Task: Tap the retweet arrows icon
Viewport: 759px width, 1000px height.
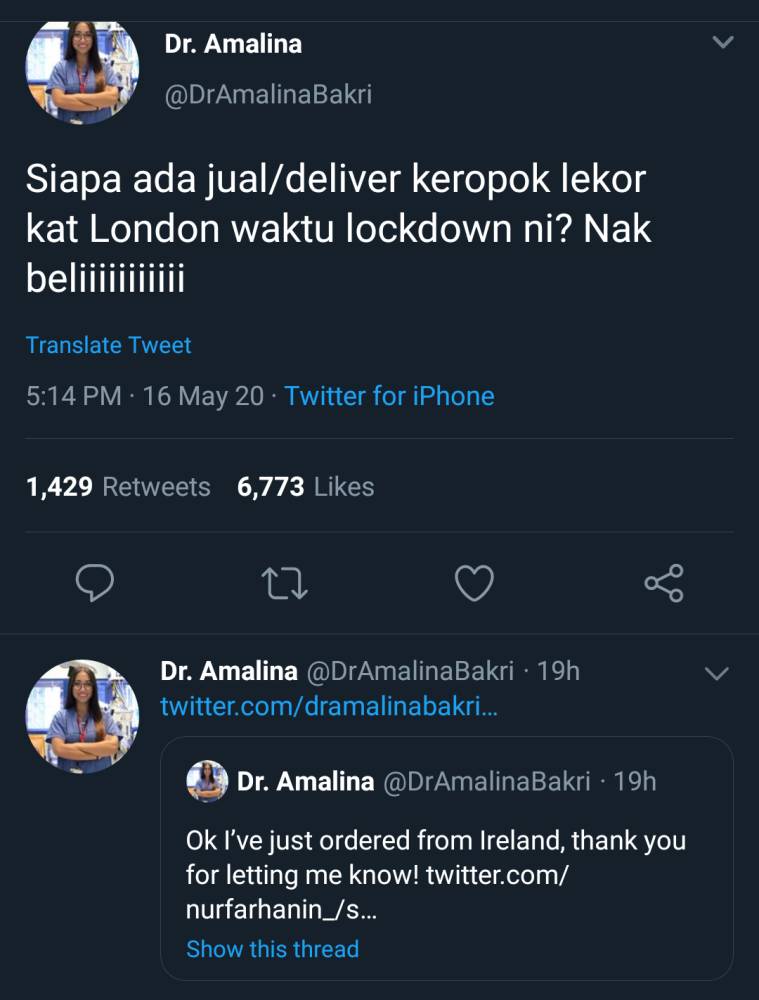Action: (x=284, y=584)
